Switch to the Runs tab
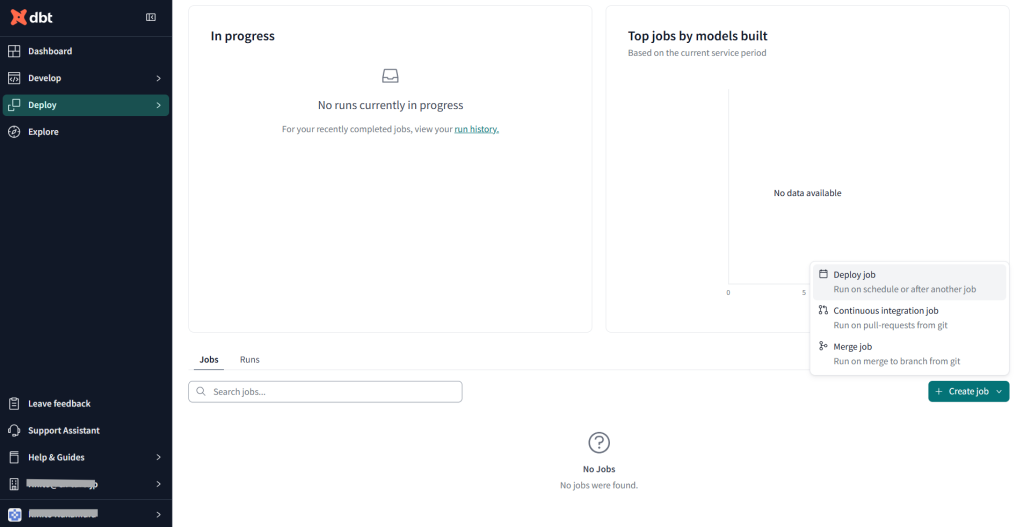This screenshot has width=1024, height=527. [x=250, y=359]
